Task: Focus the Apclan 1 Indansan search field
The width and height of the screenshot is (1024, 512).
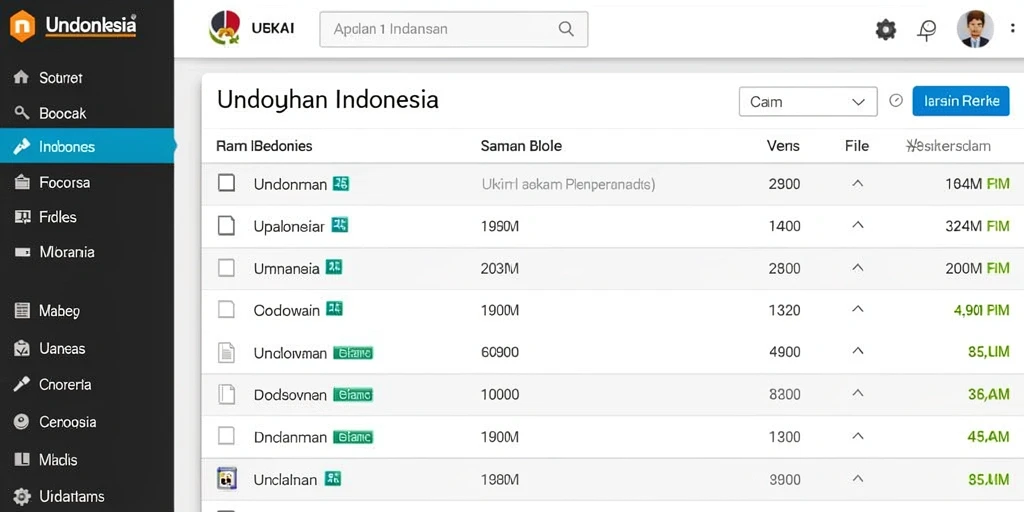Action: (454, 29)
